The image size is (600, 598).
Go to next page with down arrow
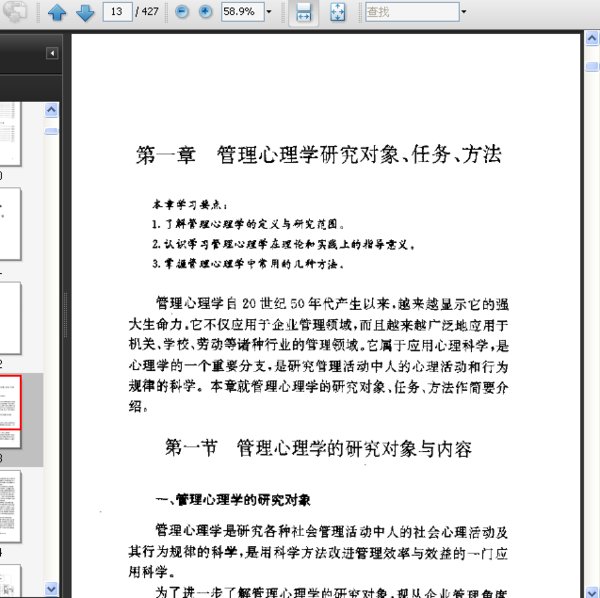click(x=85, y=12)
